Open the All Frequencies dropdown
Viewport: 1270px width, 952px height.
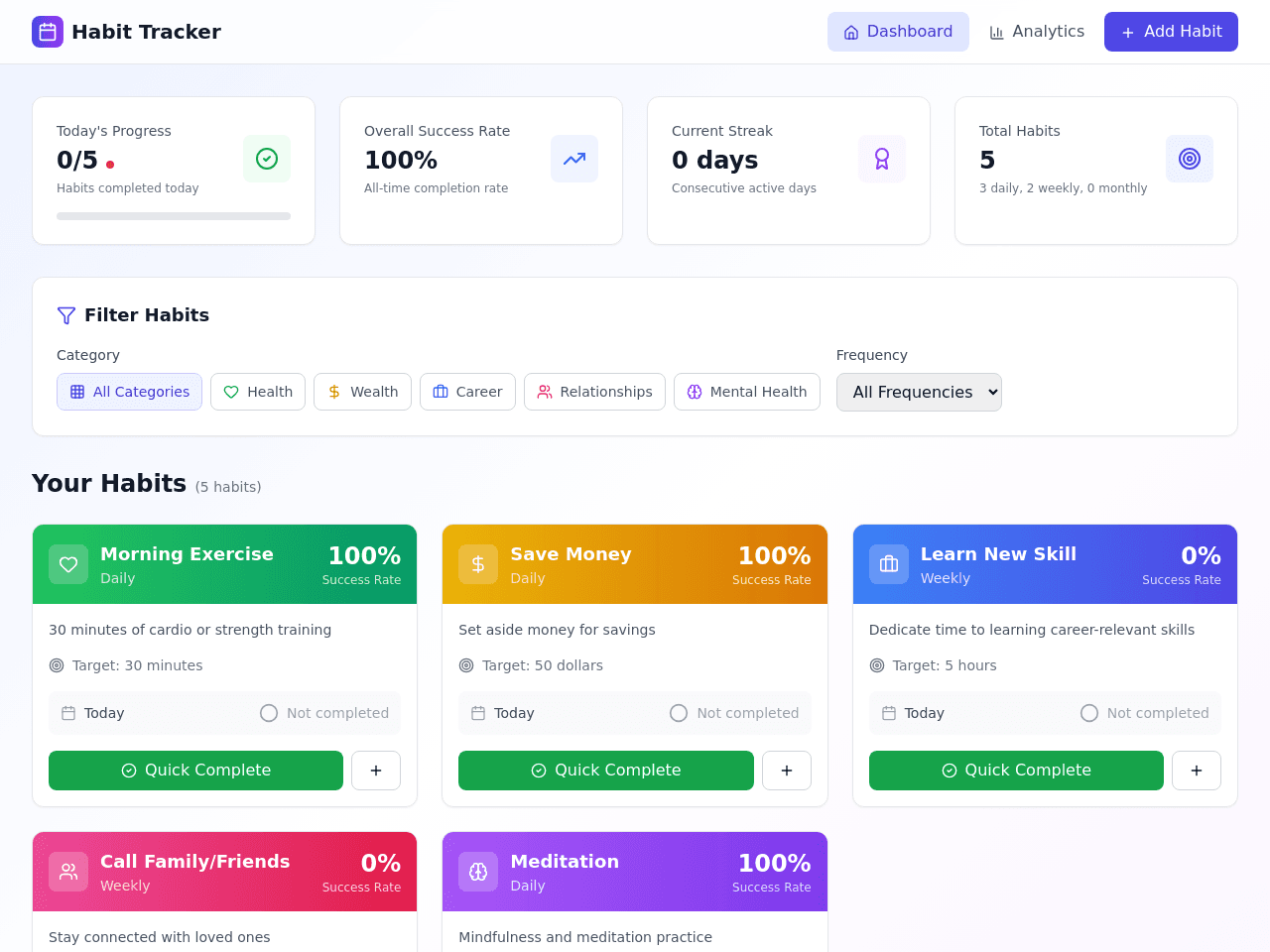pos(919,392)
